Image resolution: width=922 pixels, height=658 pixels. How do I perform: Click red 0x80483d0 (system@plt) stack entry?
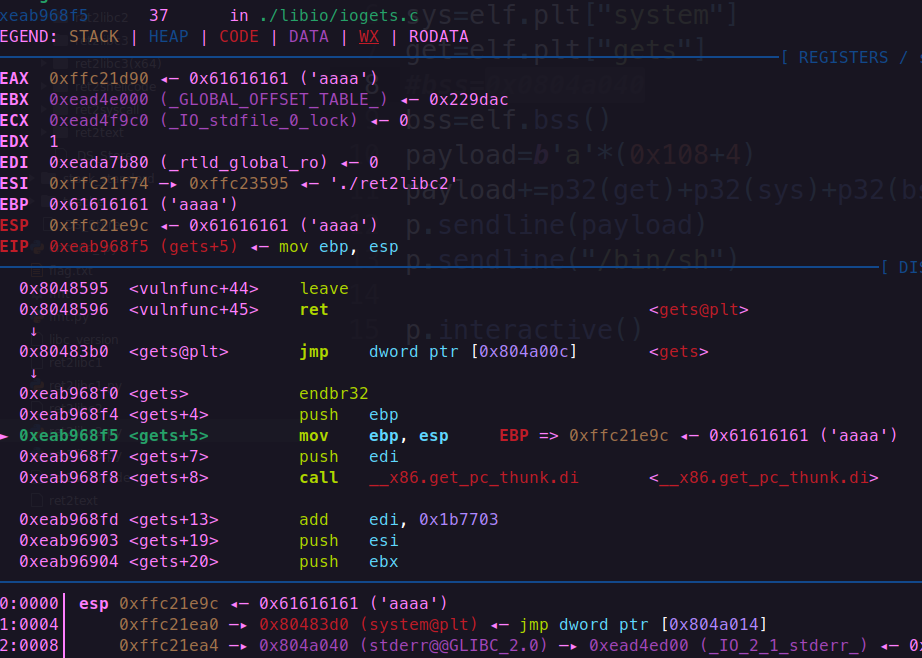click(369, 624)
